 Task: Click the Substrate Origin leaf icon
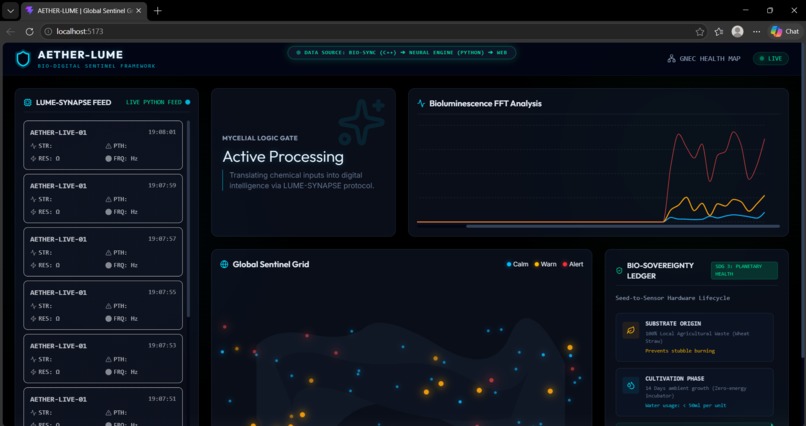[631, 330]
